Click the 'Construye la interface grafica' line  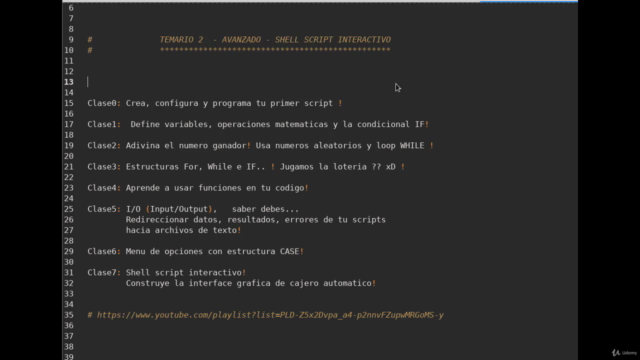(251, 283)
